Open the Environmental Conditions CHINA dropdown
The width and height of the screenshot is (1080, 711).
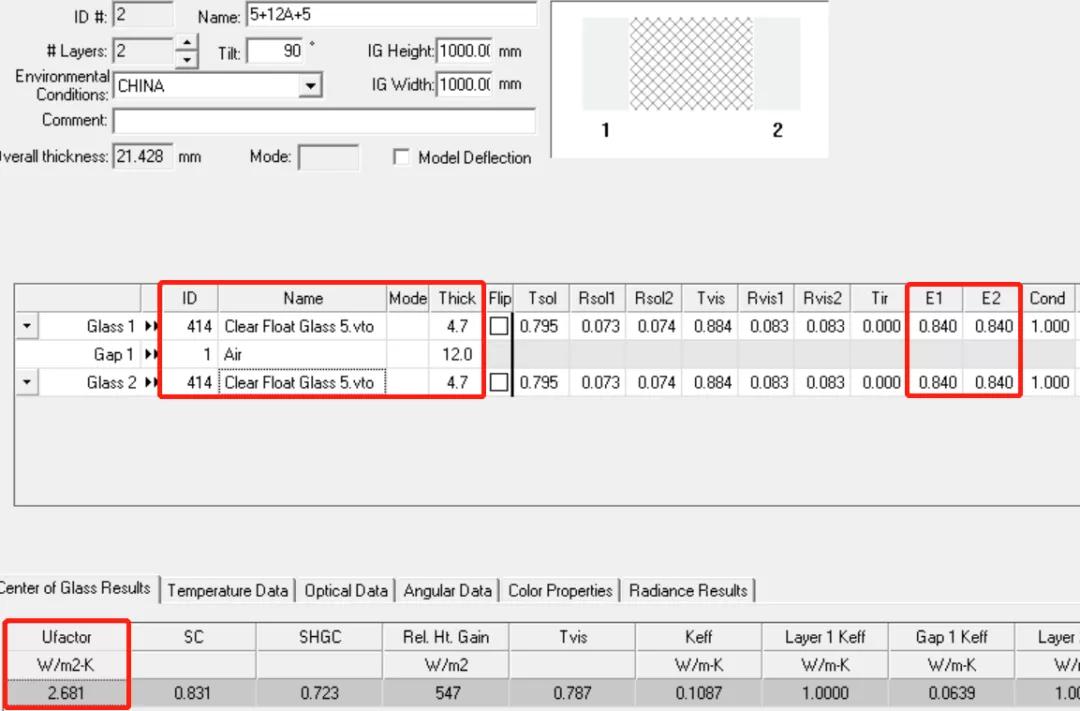311,86
